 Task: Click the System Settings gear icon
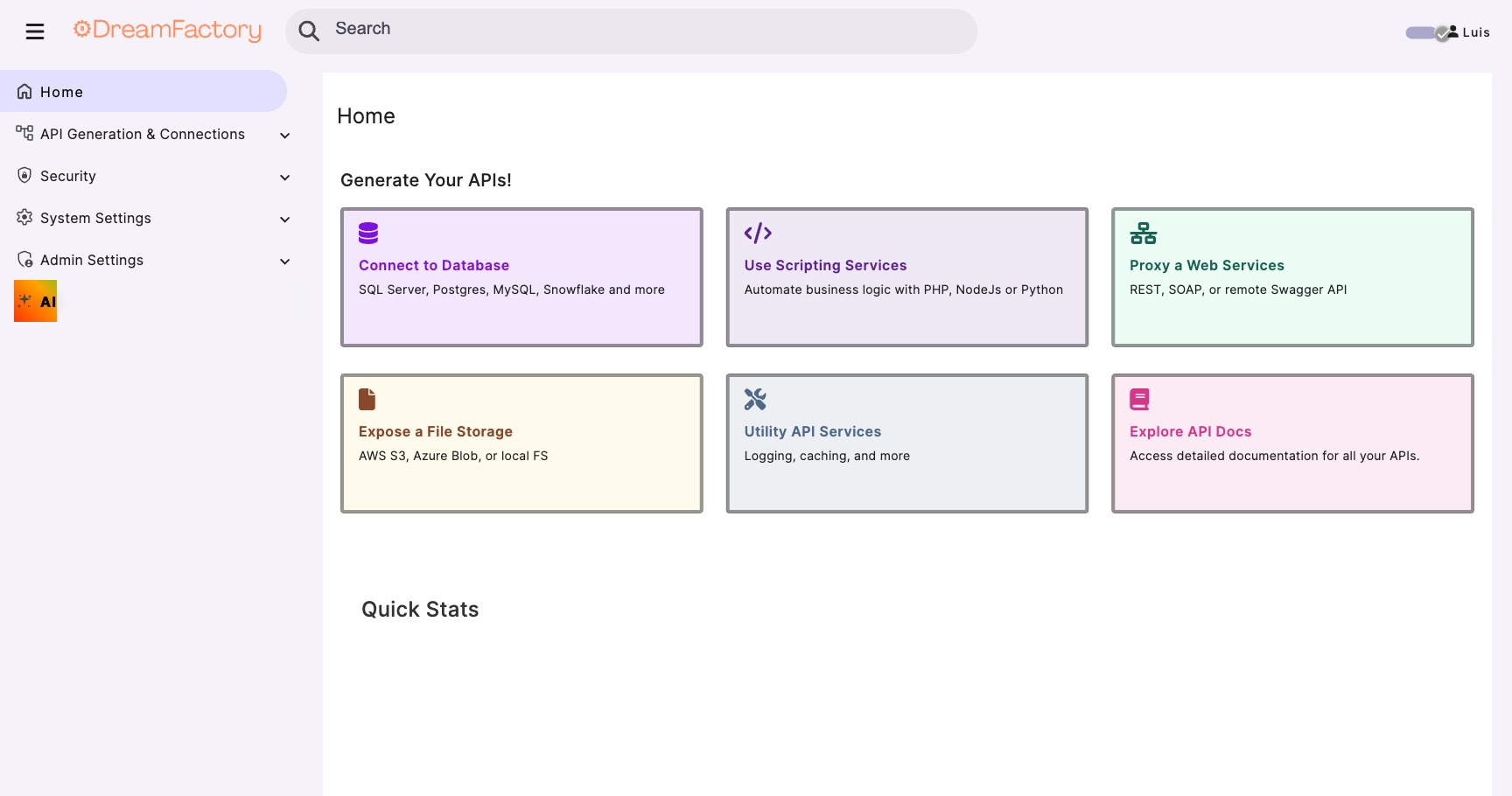(x=24, y=217)
